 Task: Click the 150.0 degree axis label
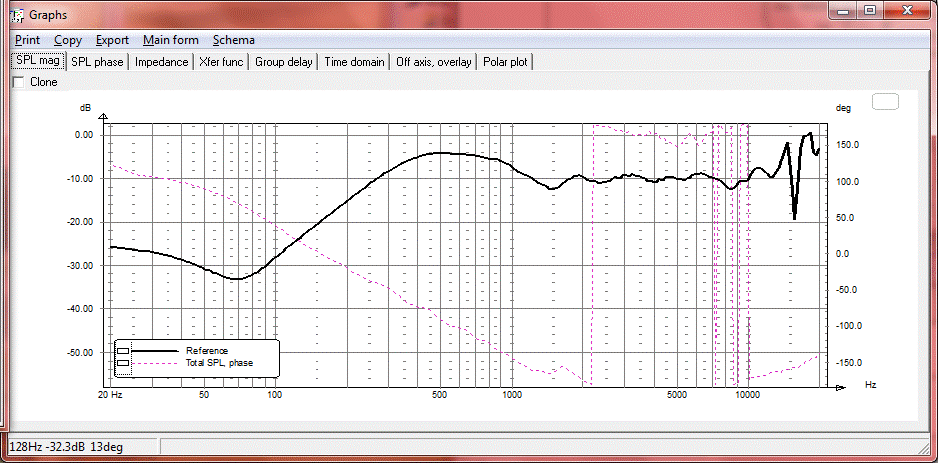[x=849, y=145]
